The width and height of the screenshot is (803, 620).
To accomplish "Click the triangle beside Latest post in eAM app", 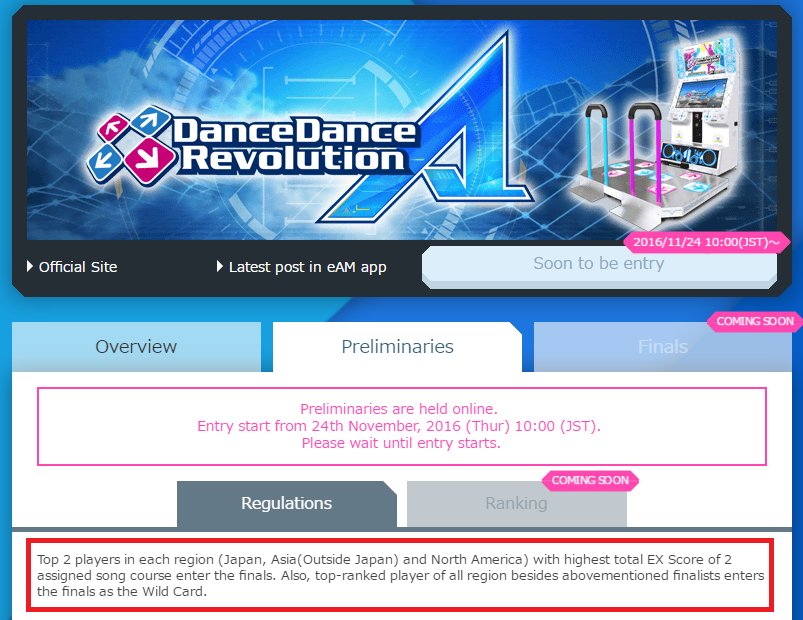I will (220, 266).
